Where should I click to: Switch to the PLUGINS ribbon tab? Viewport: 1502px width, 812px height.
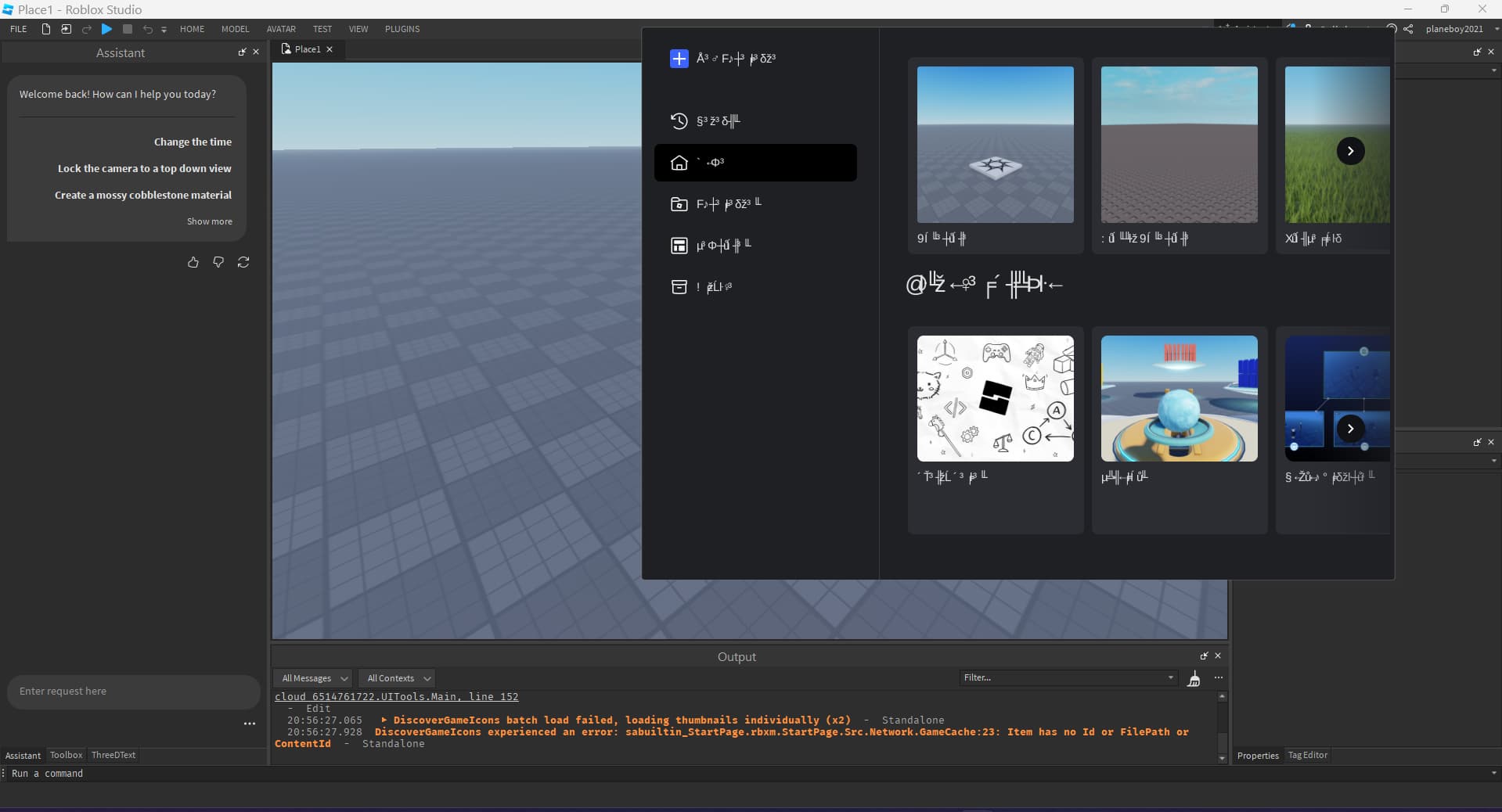(x=402, y=29)
